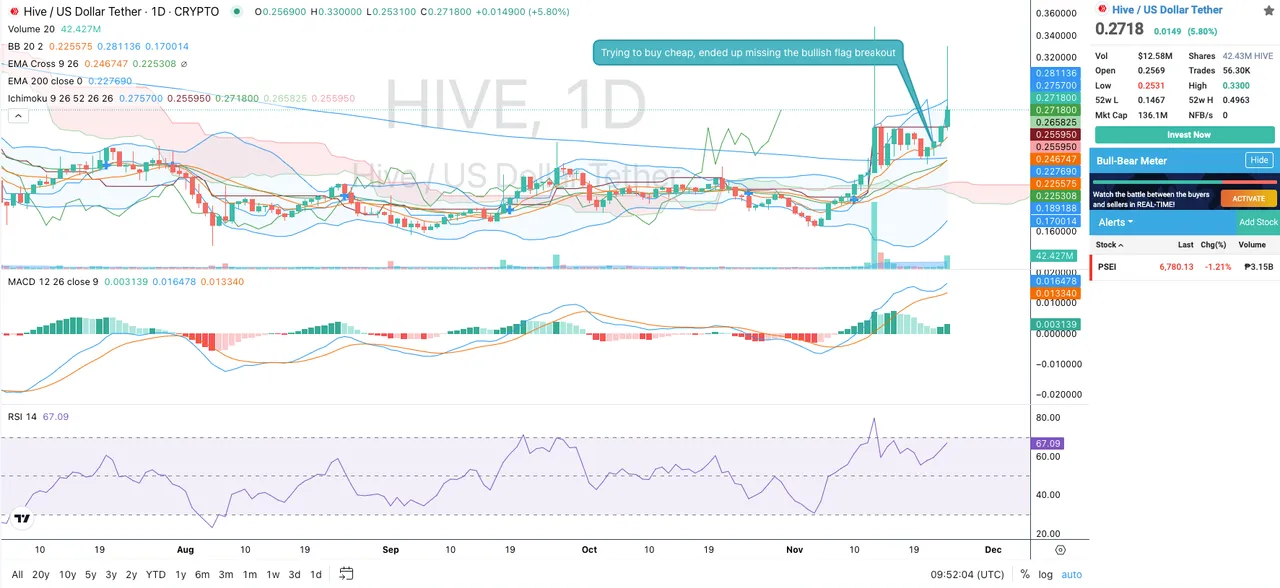Click the PSEI last price 6,780.13

[1176, 267]
